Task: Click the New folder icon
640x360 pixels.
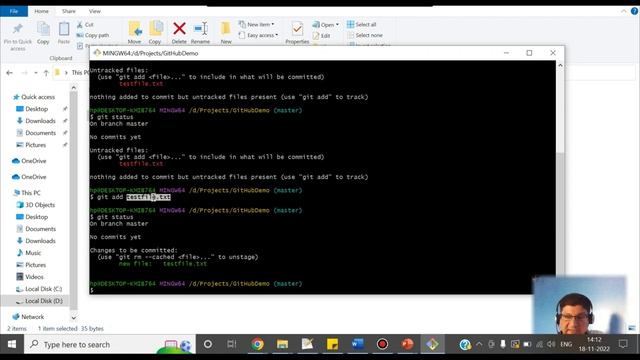Action: pyautogui.click(x=225, y=29)
